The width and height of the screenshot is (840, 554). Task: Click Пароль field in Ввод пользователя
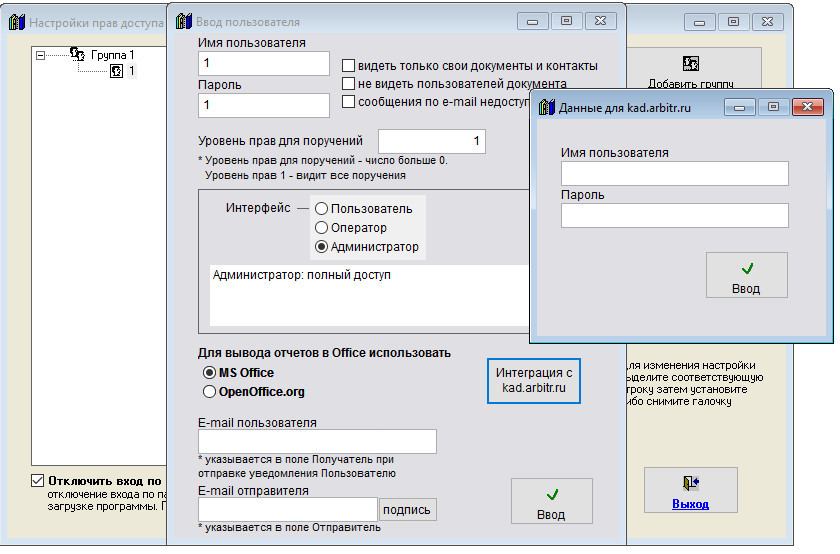264,105
